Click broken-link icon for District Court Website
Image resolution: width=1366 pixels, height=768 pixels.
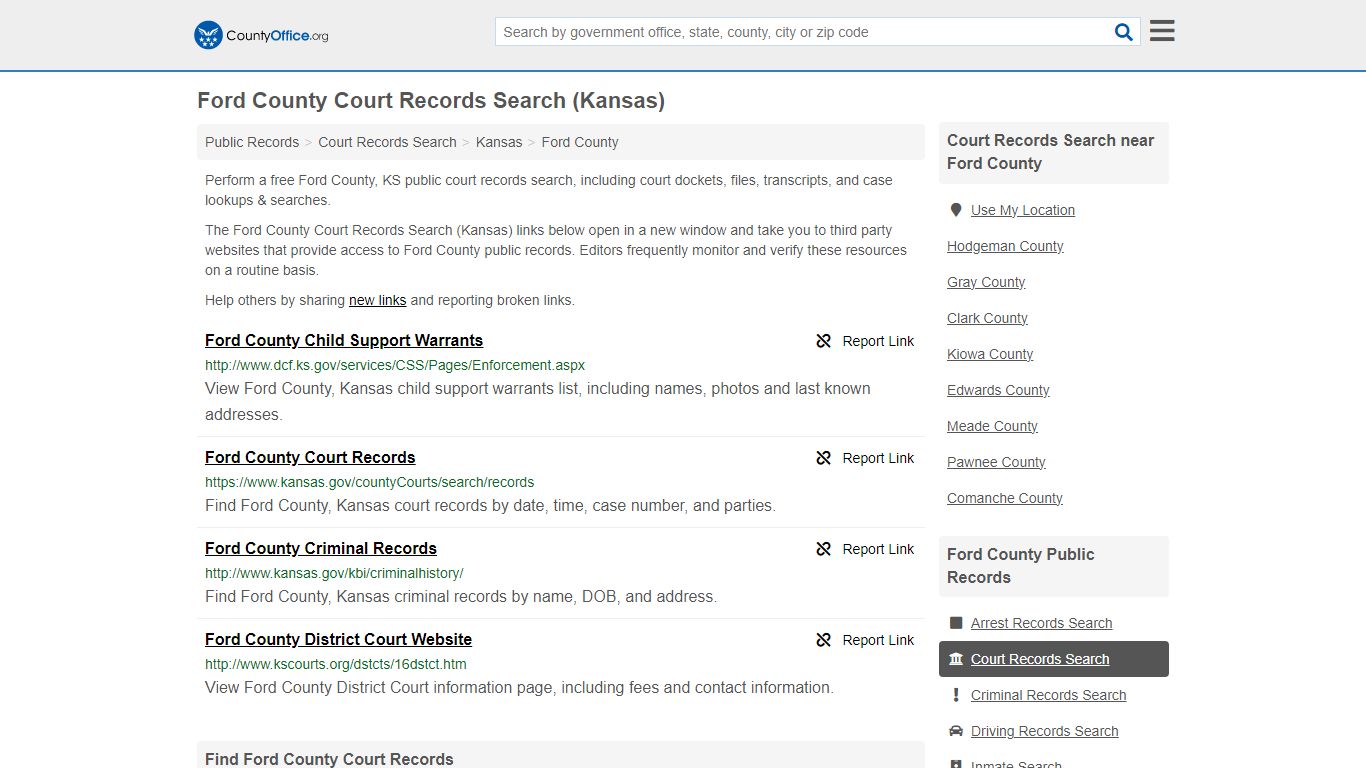[x=824, y=640]
